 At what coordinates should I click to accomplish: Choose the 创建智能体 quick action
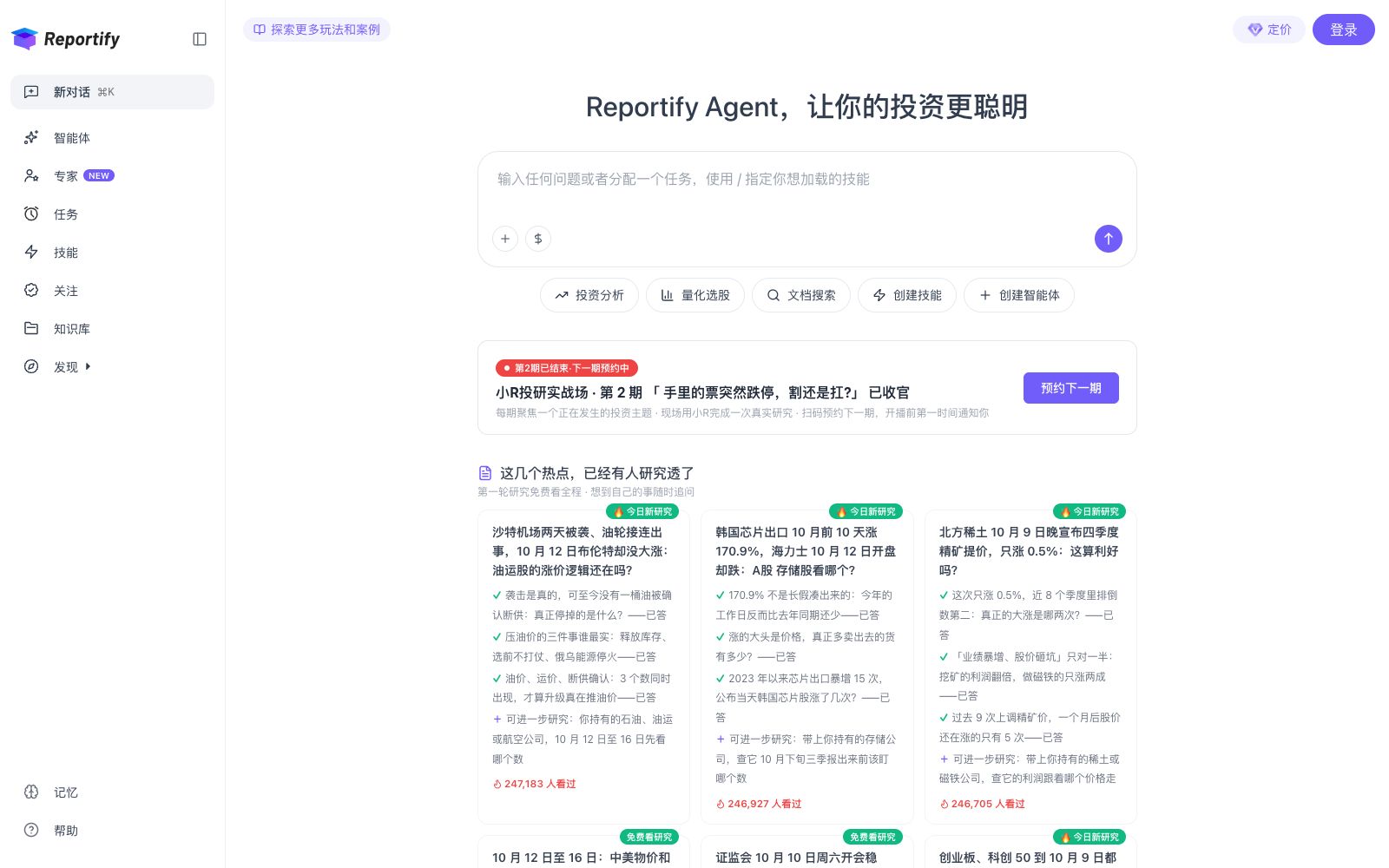click(x=1019, y=295)
